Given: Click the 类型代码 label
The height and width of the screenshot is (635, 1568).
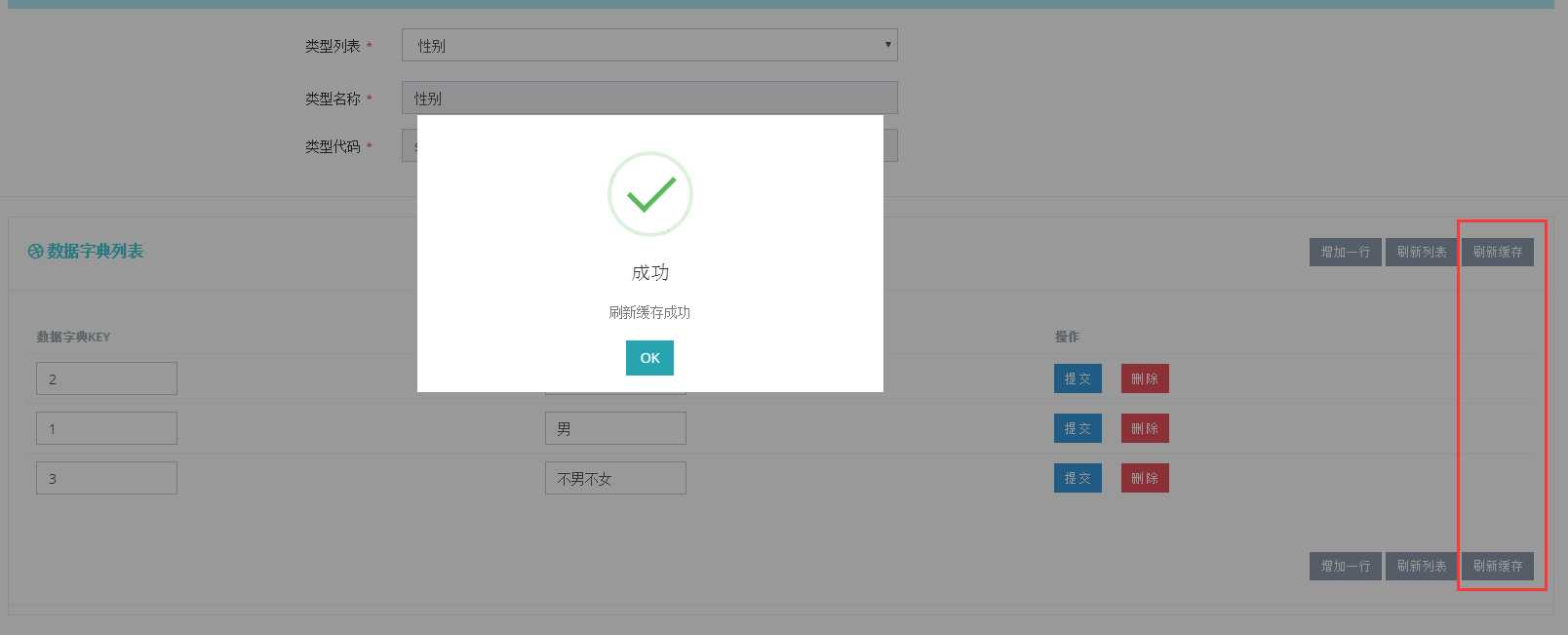Looking at the screenshot, I should pyautogui.click(x=333, y=146).
